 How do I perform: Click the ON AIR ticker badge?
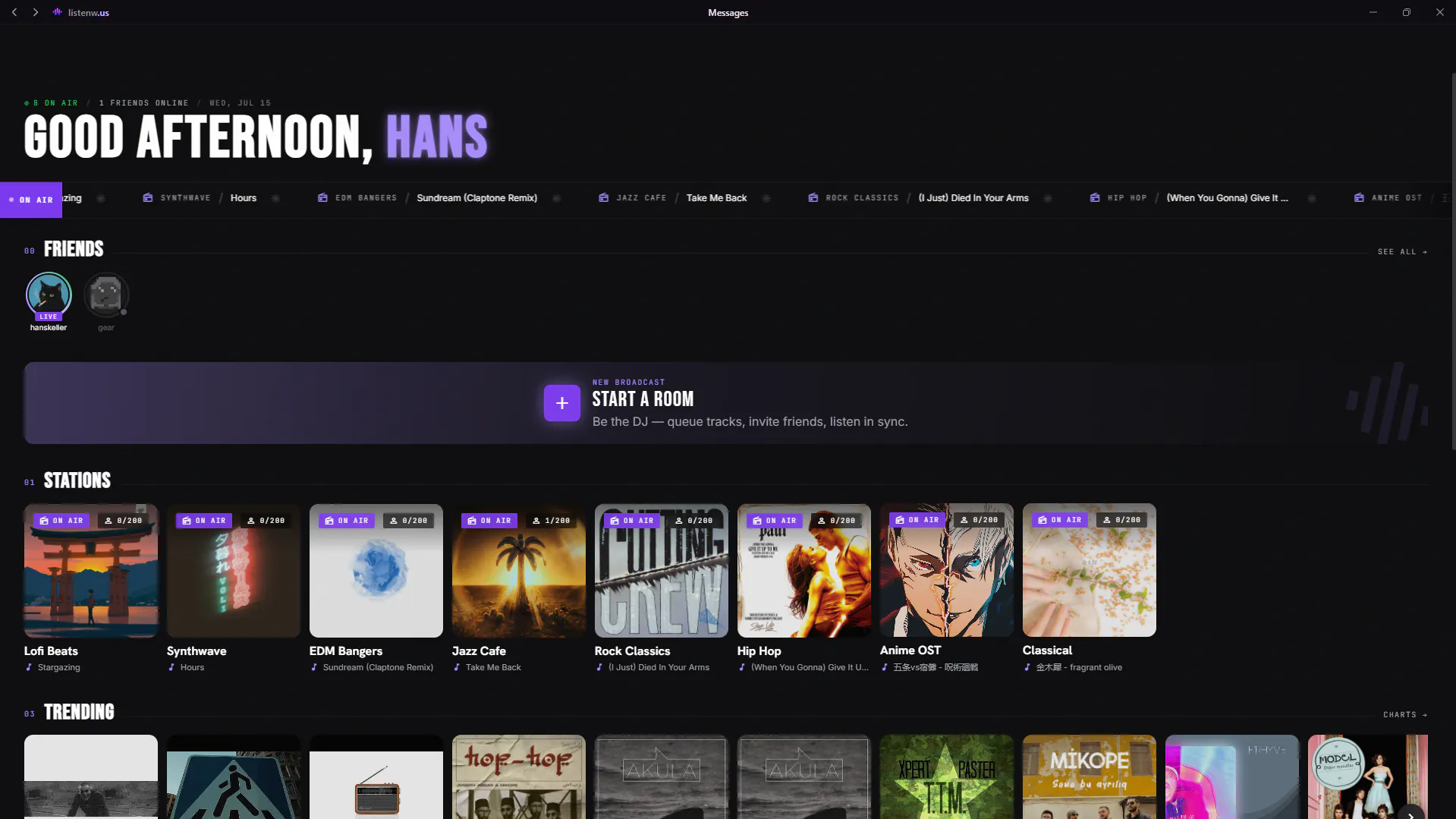pyautogui.click(x=31, y=200)
